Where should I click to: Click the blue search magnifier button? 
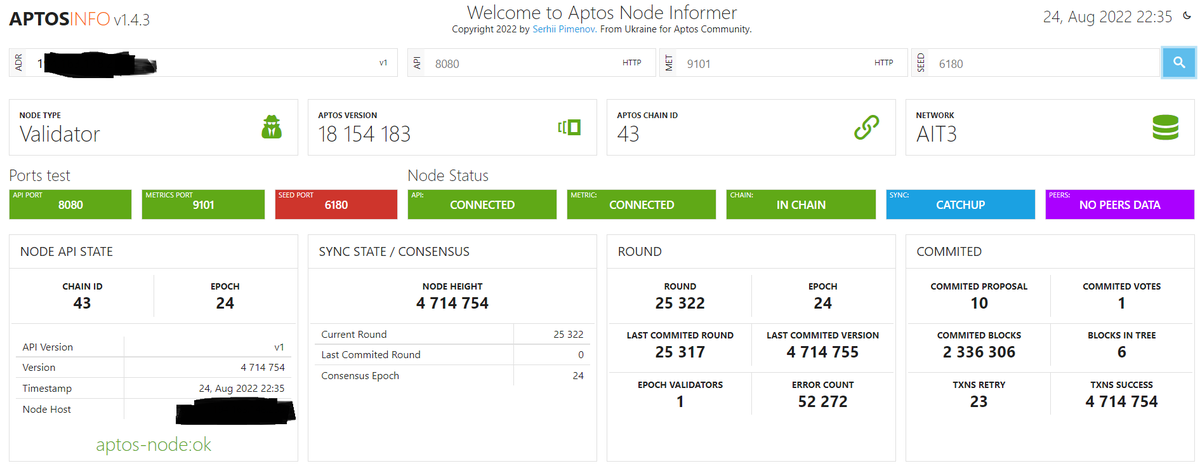[x=1178, y=62]
